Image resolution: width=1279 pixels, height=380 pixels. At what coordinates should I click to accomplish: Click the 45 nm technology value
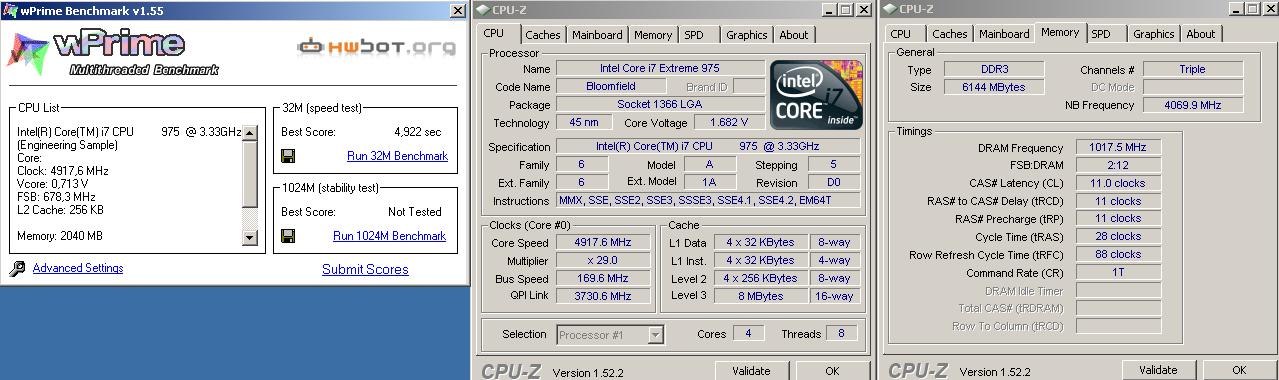(x=584, y=123)
